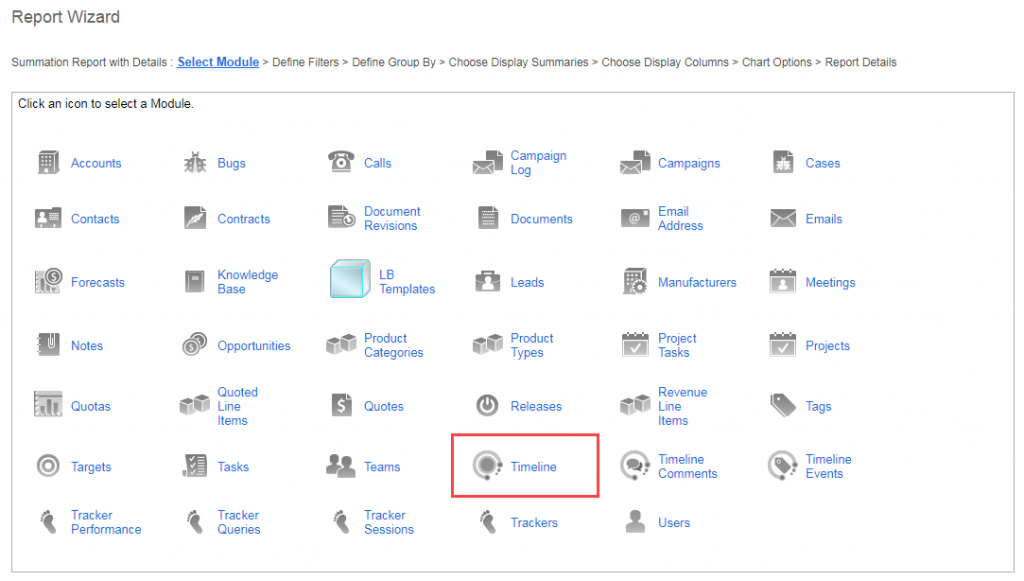This screenshot has width=1024, height=581.
Task: Choose the Timeline module icon
Action: coord(487,466)
